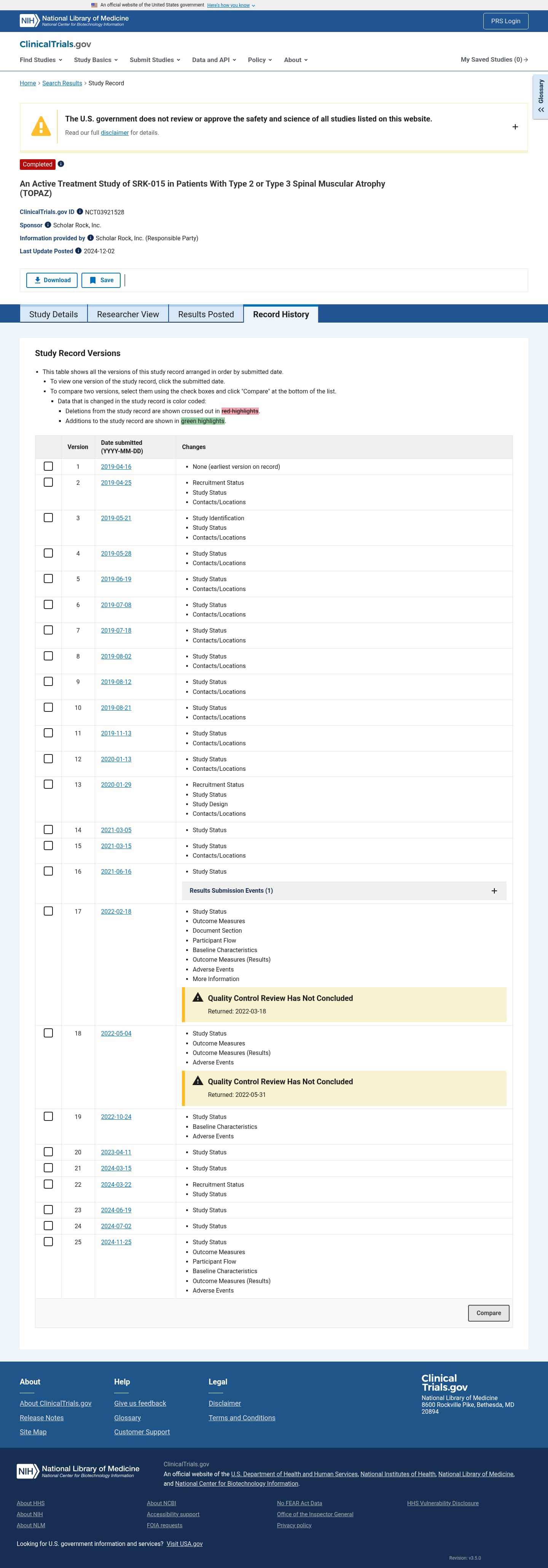Click the footer NIH National Library of Medicine logo
548x1568 pixels.
pyautogui.click(x=78, y=1471)
